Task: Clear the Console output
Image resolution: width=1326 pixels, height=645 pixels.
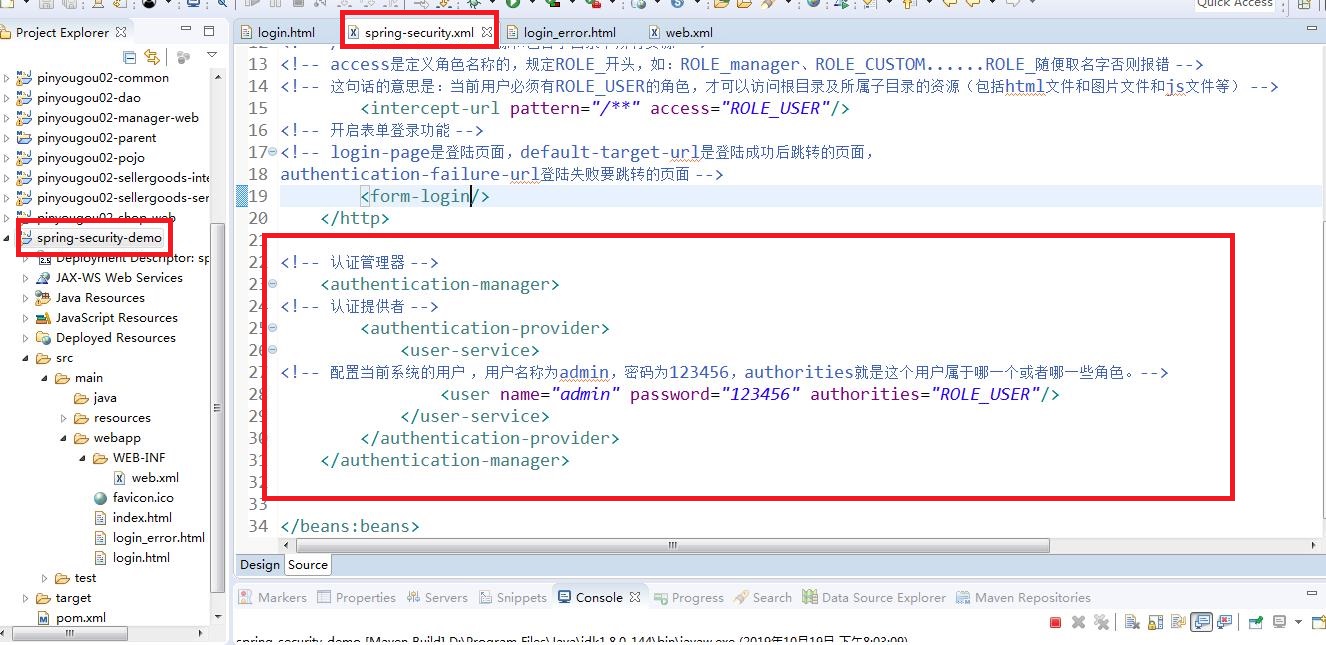Action: click(x=1131, y=622)
